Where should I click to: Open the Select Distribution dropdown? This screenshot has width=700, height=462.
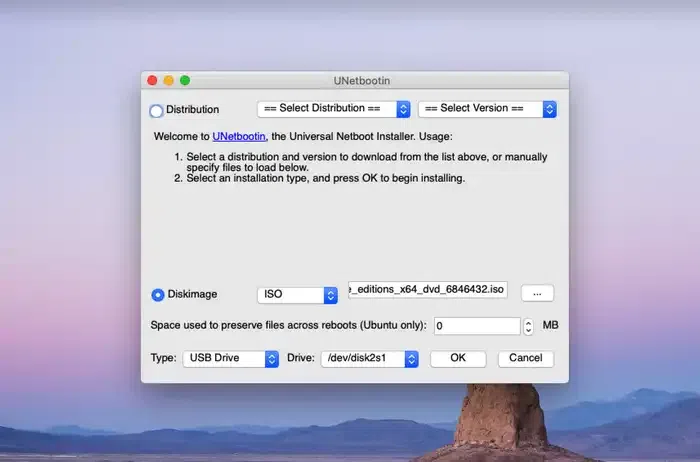click(x=334, y=109)
